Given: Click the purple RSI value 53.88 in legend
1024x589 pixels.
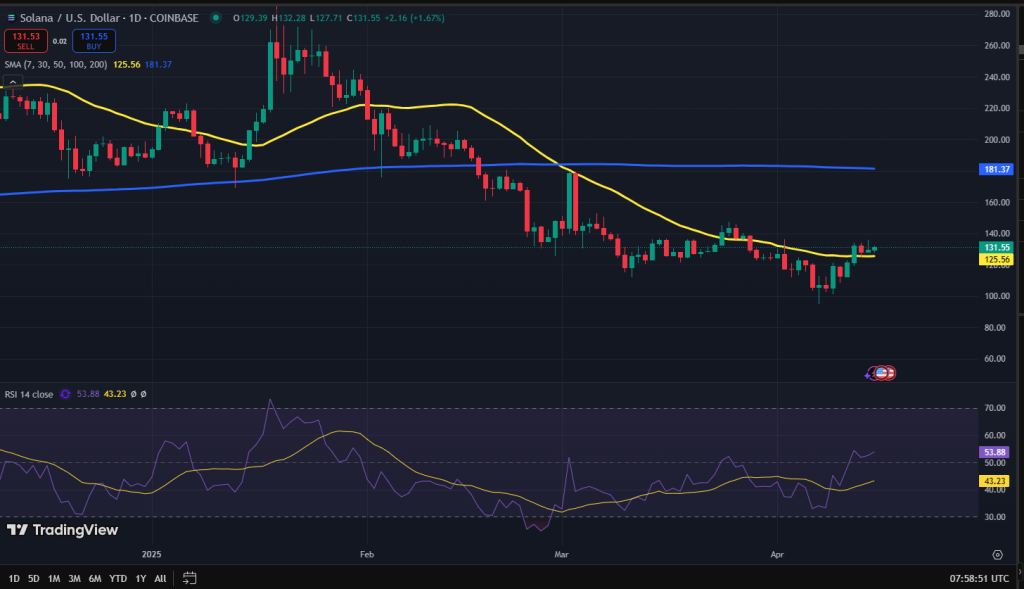Looking at the screenshot, I should (x=88, y=394).
